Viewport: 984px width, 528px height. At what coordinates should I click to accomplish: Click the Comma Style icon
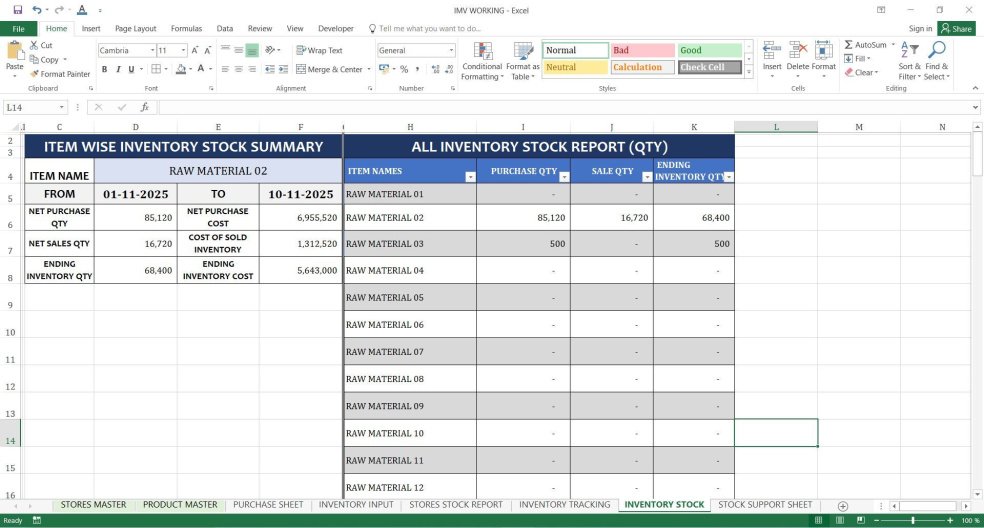tap(415, 69)
